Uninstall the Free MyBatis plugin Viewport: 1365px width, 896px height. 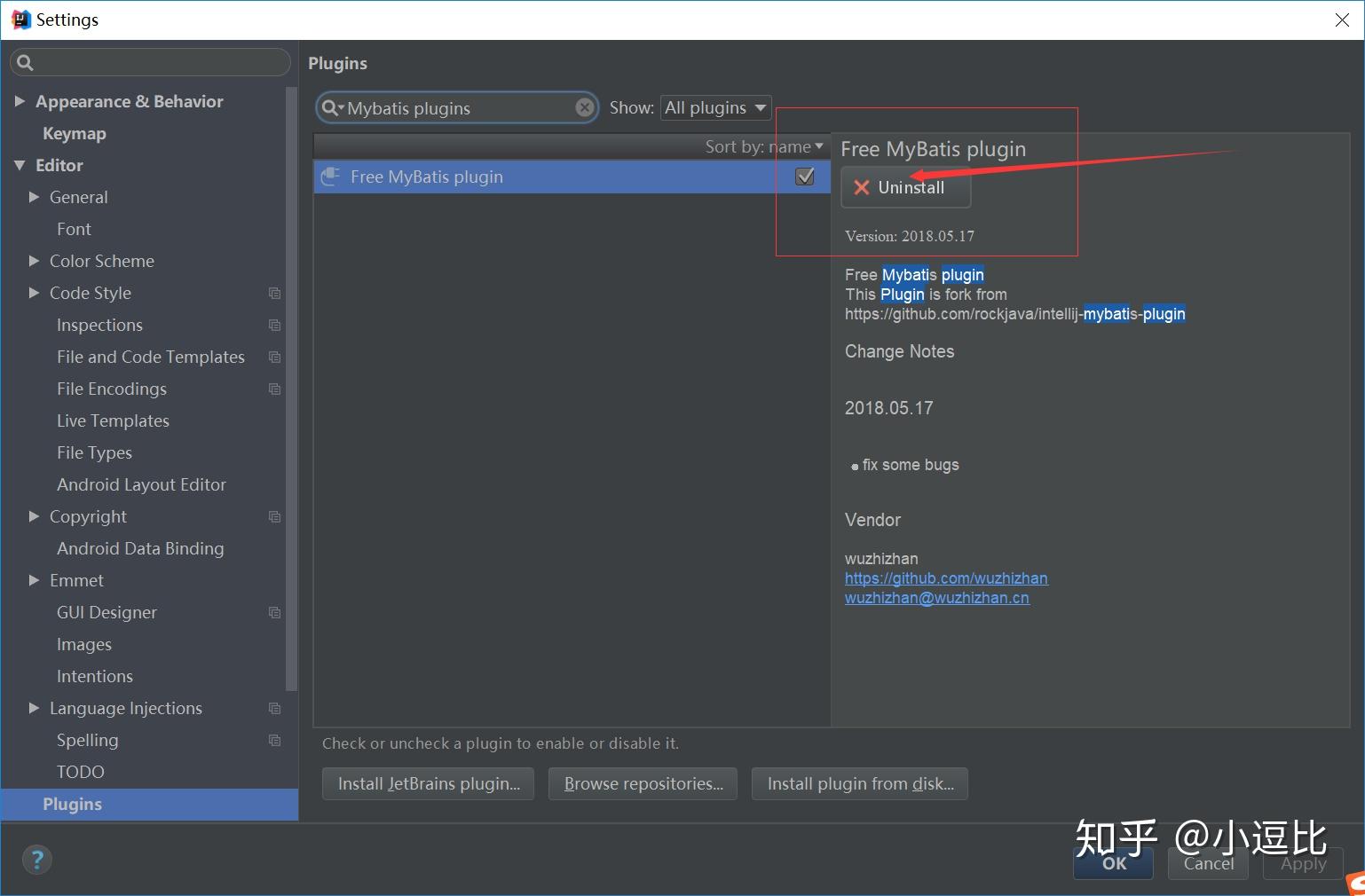pyautogui.click(x=905, y=187)
